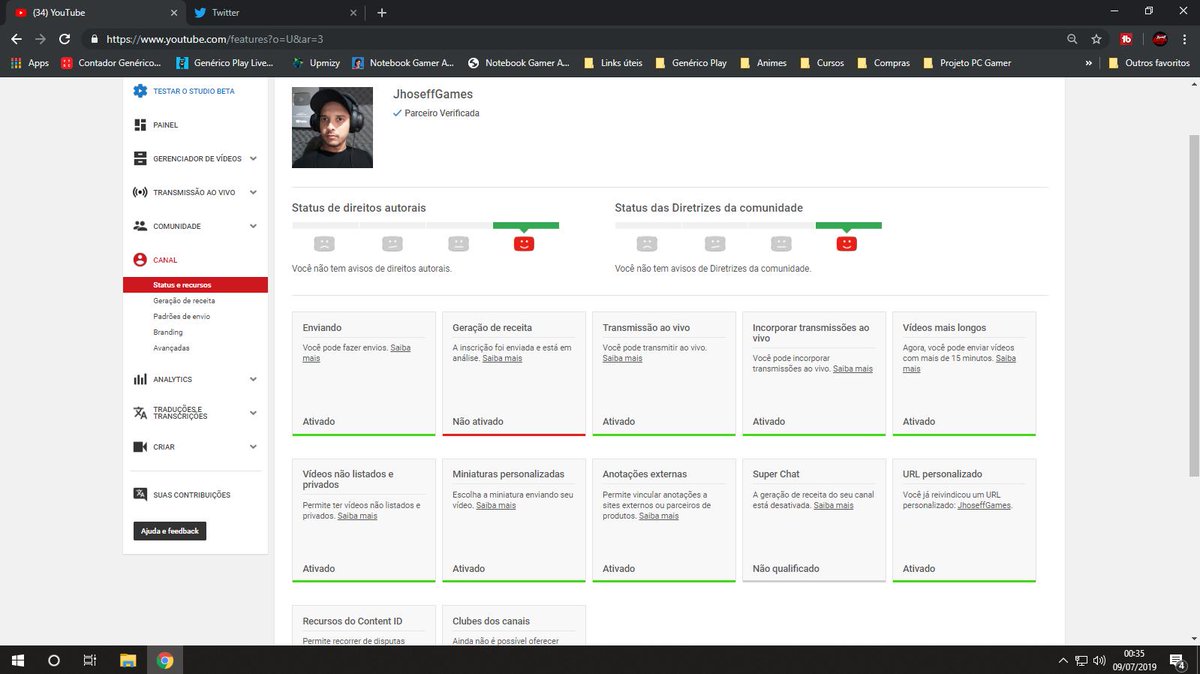
Task: Open Branding sidebar item
Action: point(168,332)
